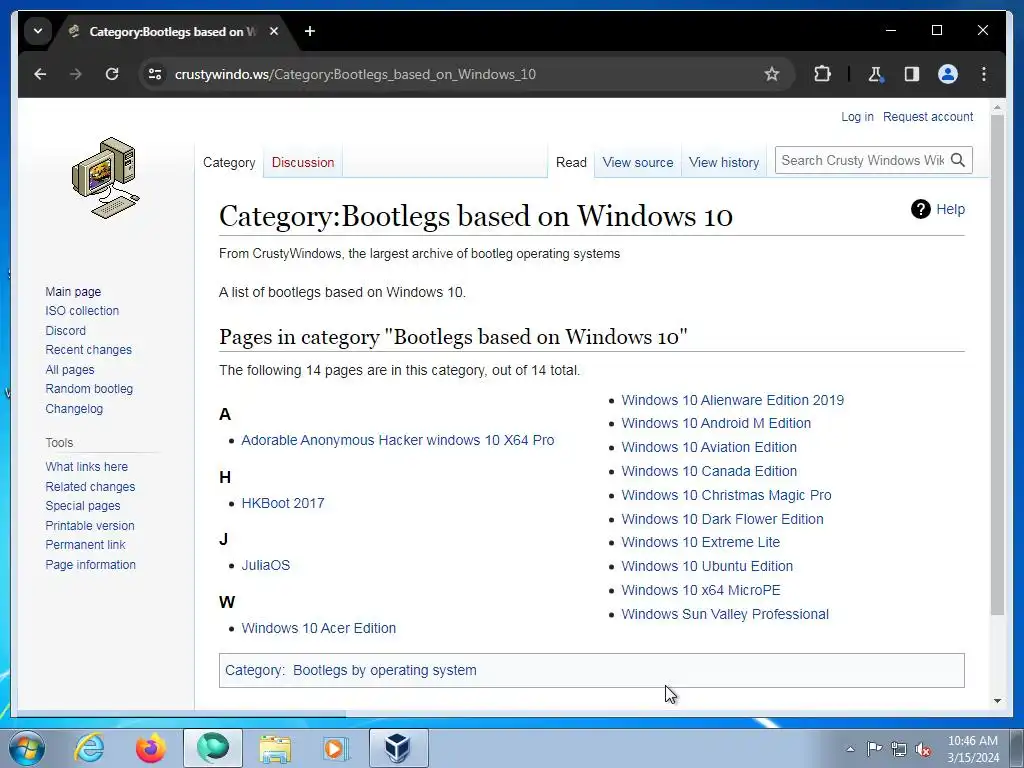Open All pages sidebar link
The width and height of the screenshot is (1024, 768).
[x=70, y=370]
